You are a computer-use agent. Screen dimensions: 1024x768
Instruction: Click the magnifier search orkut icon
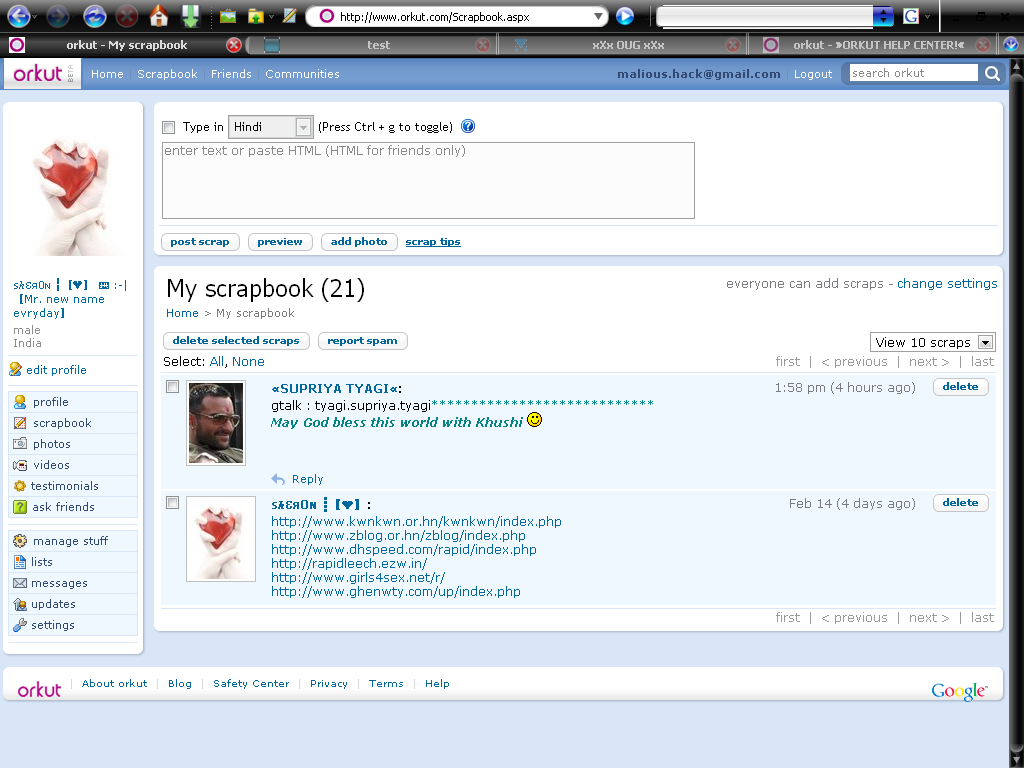click(992, 73)
